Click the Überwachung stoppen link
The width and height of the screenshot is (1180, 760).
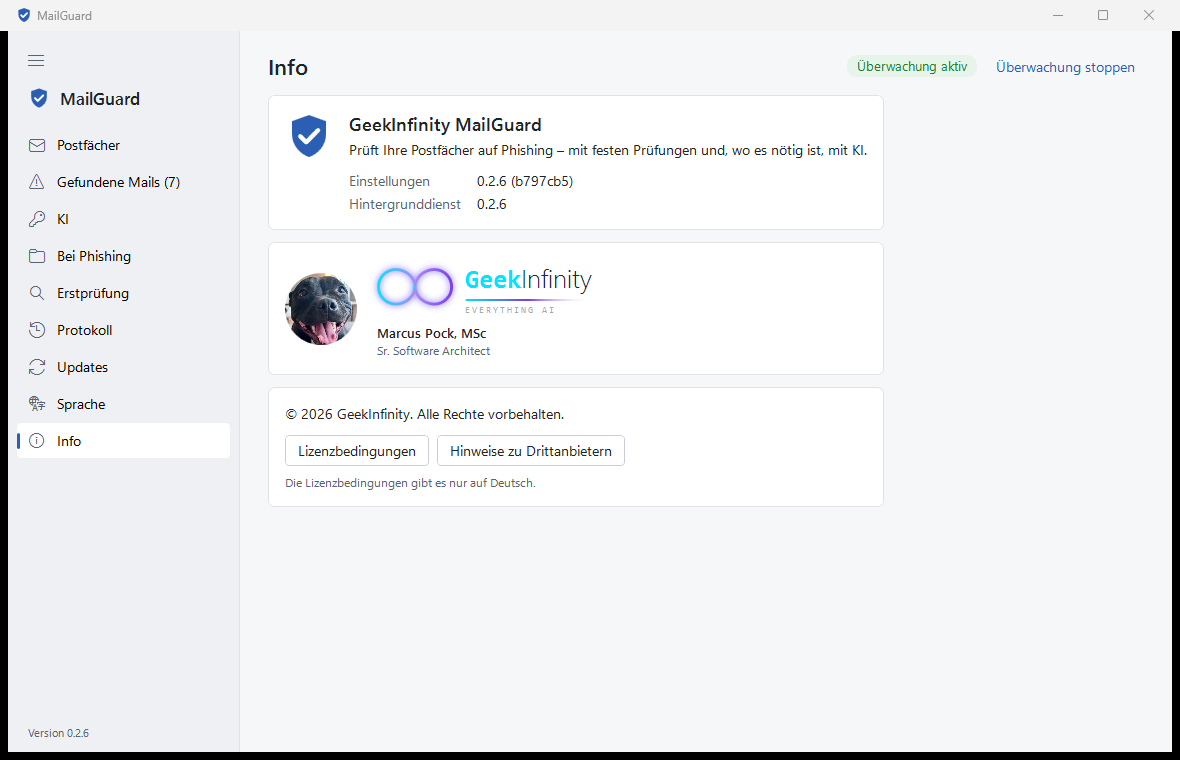[x=1065, y=67]
